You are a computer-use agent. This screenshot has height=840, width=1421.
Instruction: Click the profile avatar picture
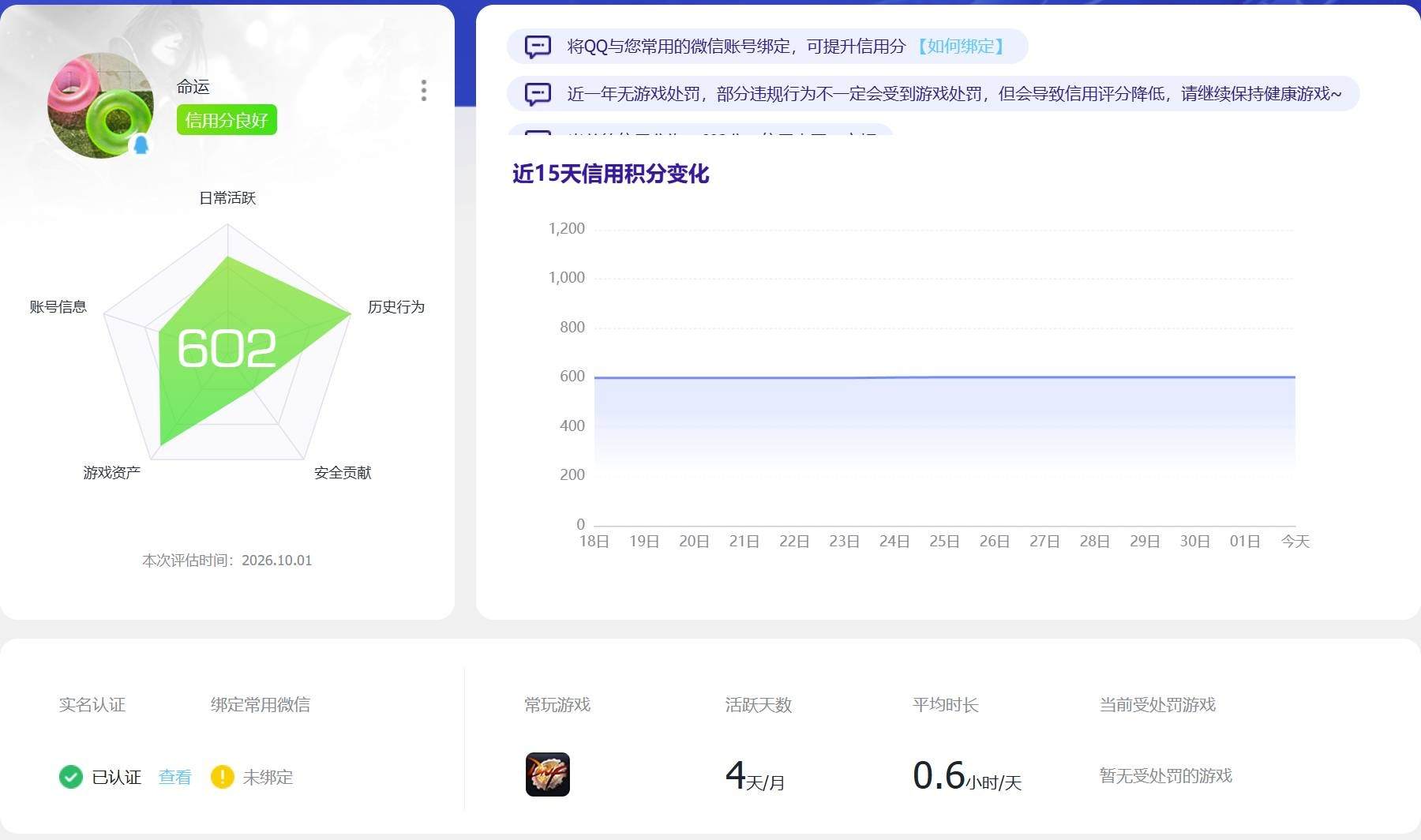[100, 105]
